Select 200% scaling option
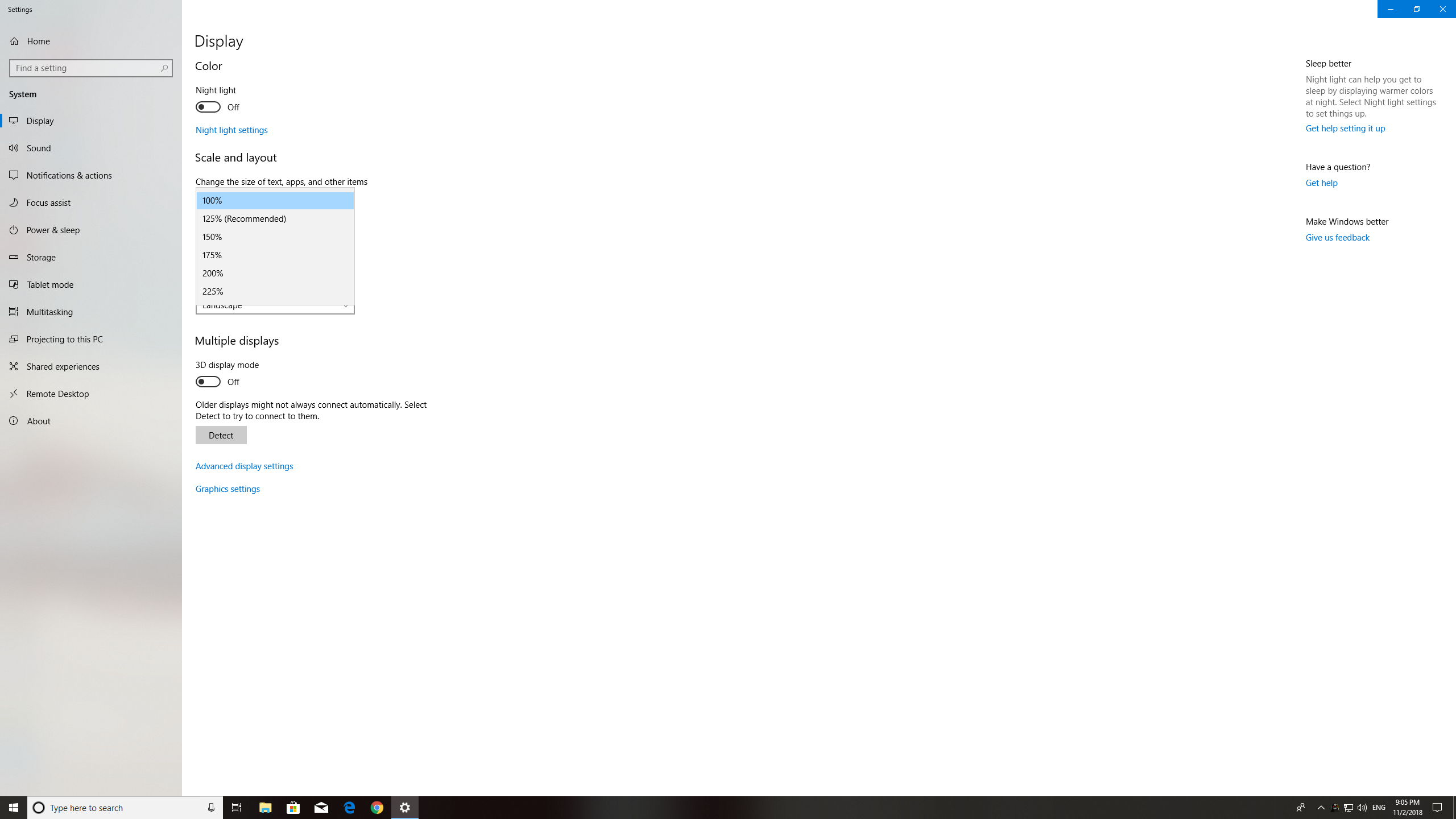1456x819 pixels. [x=275, y=274]
